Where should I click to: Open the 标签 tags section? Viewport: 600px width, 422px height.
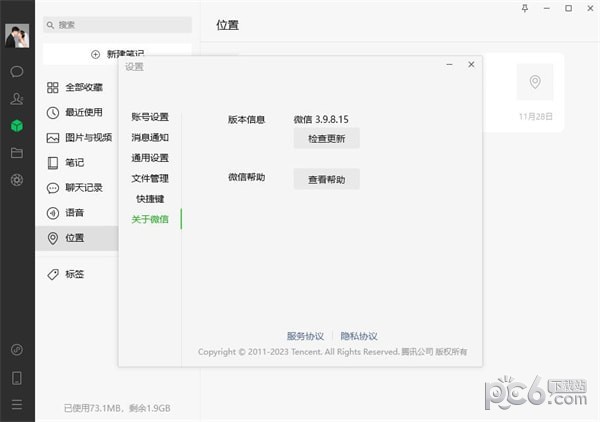(77, 274)
